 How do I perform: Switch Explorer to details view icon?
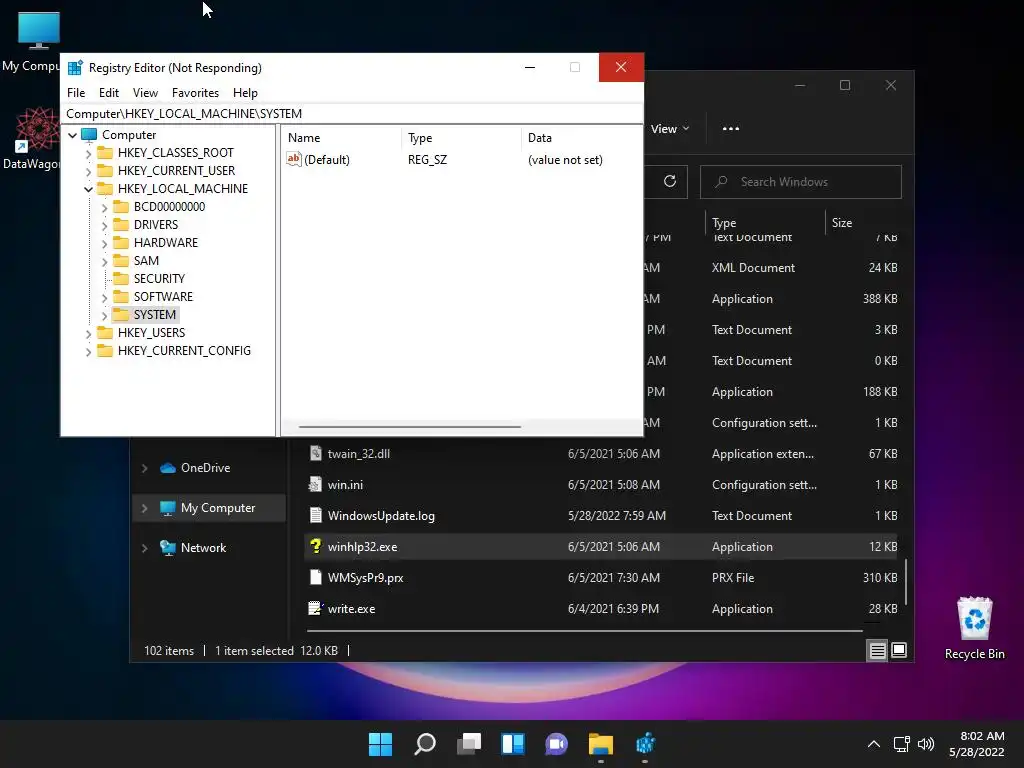tap(877, 650)
